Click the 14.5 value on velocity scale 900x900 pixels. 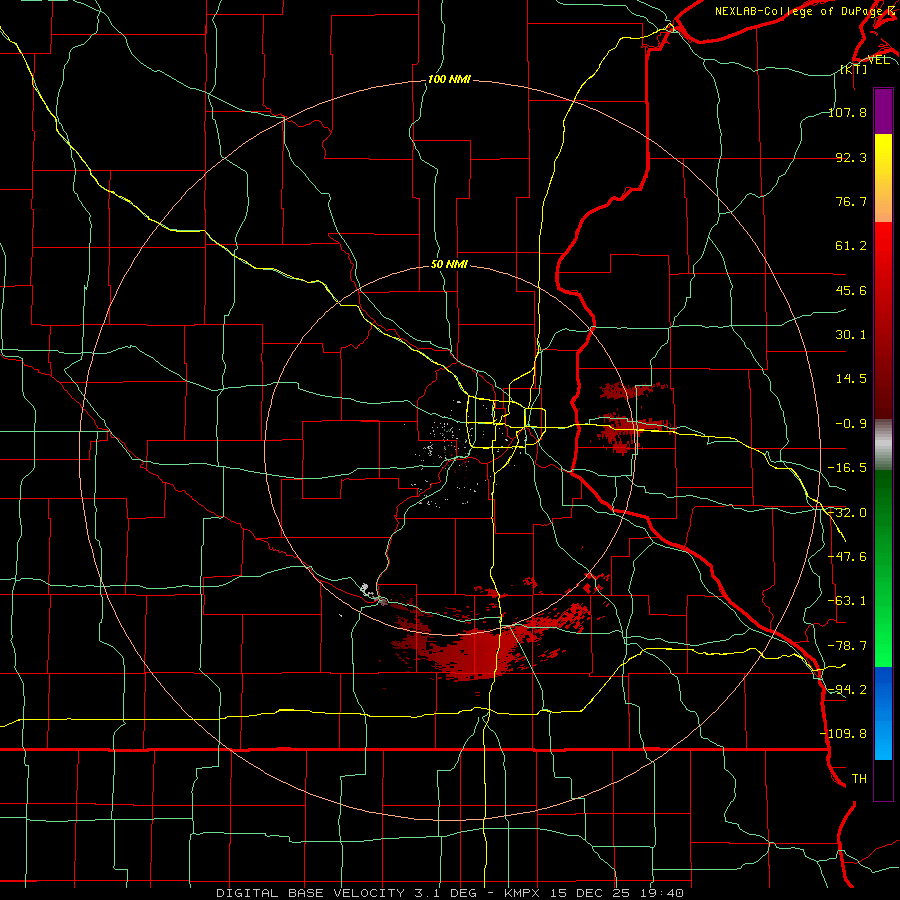(851, 379)
